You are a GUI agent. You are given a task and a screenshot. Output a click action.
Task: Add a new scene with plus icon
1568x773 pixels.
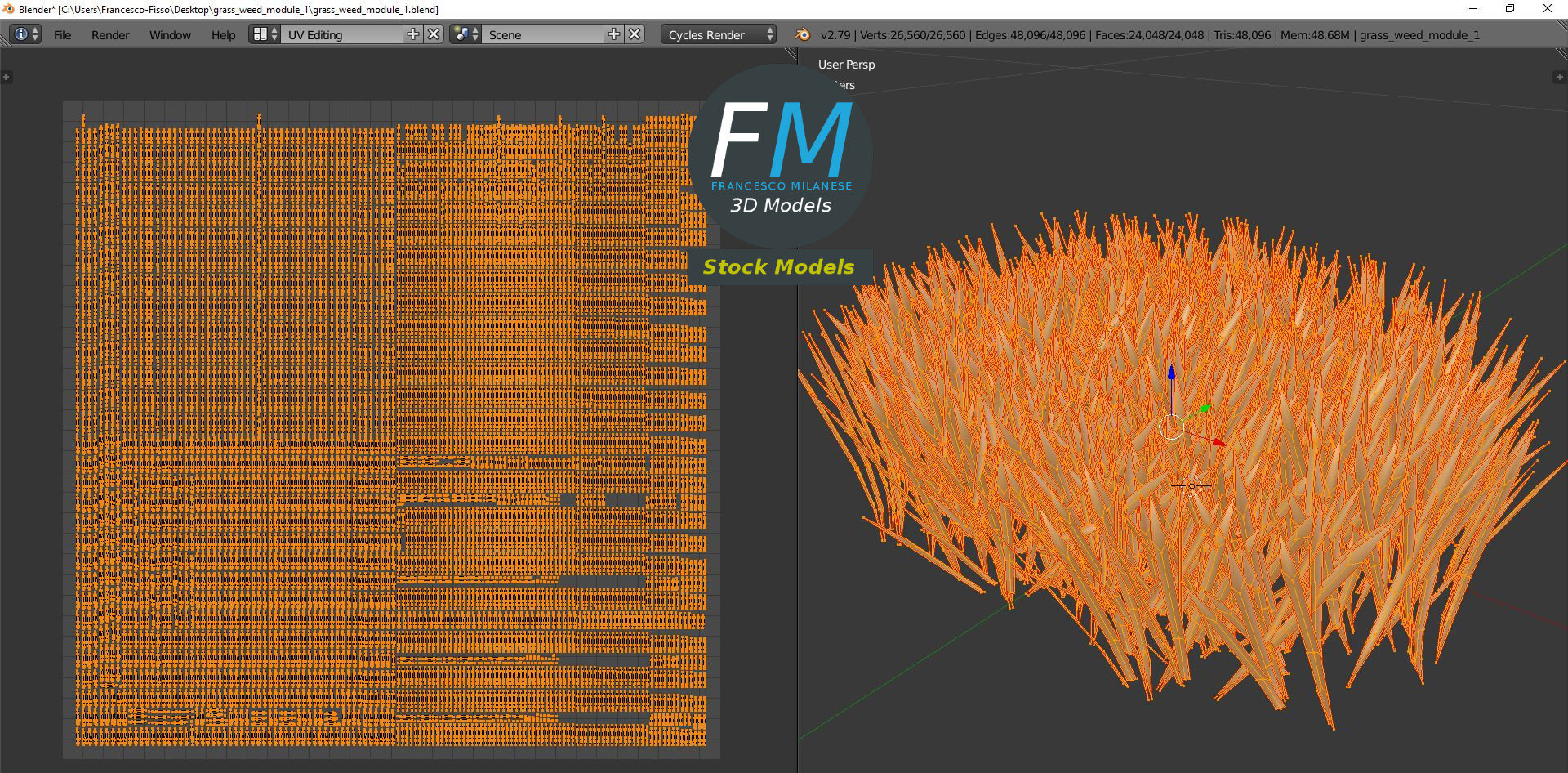click(614, 34)
